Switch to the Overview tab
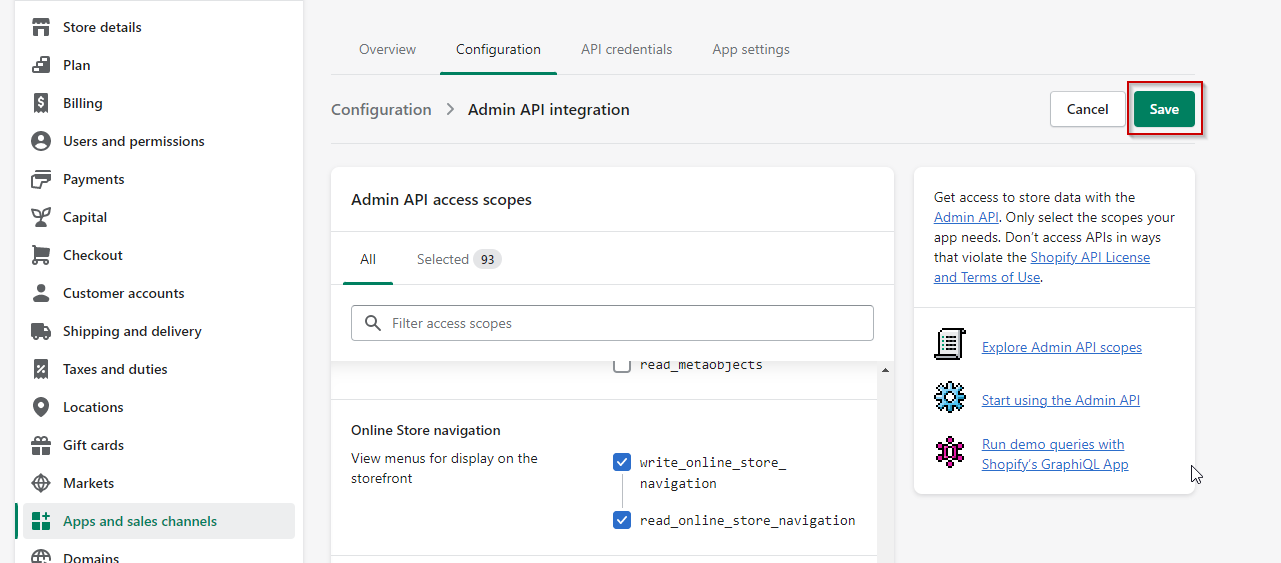Image resolution: width=1281 pixels, height=563 pixels. (387, 49)
